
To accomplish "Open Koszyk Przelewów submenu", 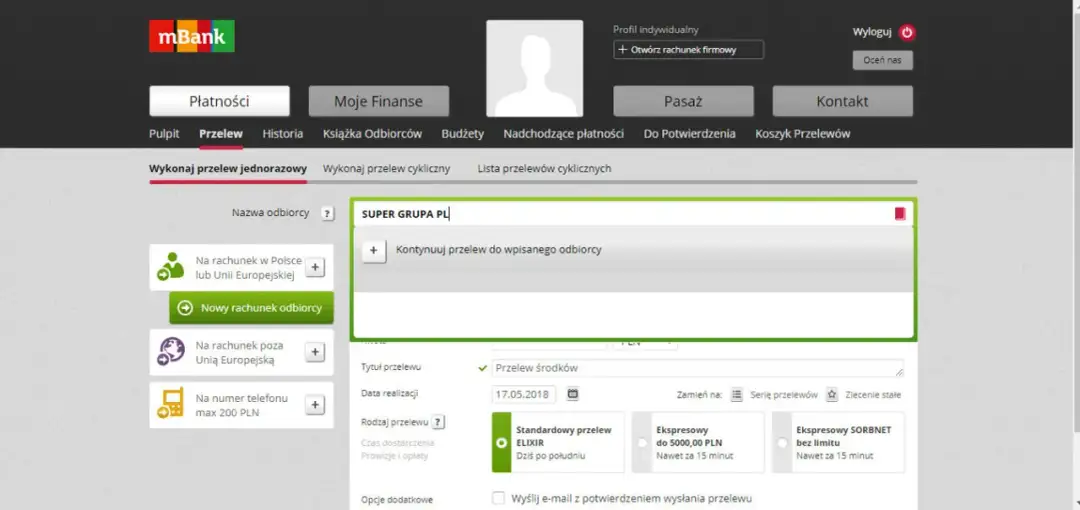I will pos(802,134).
